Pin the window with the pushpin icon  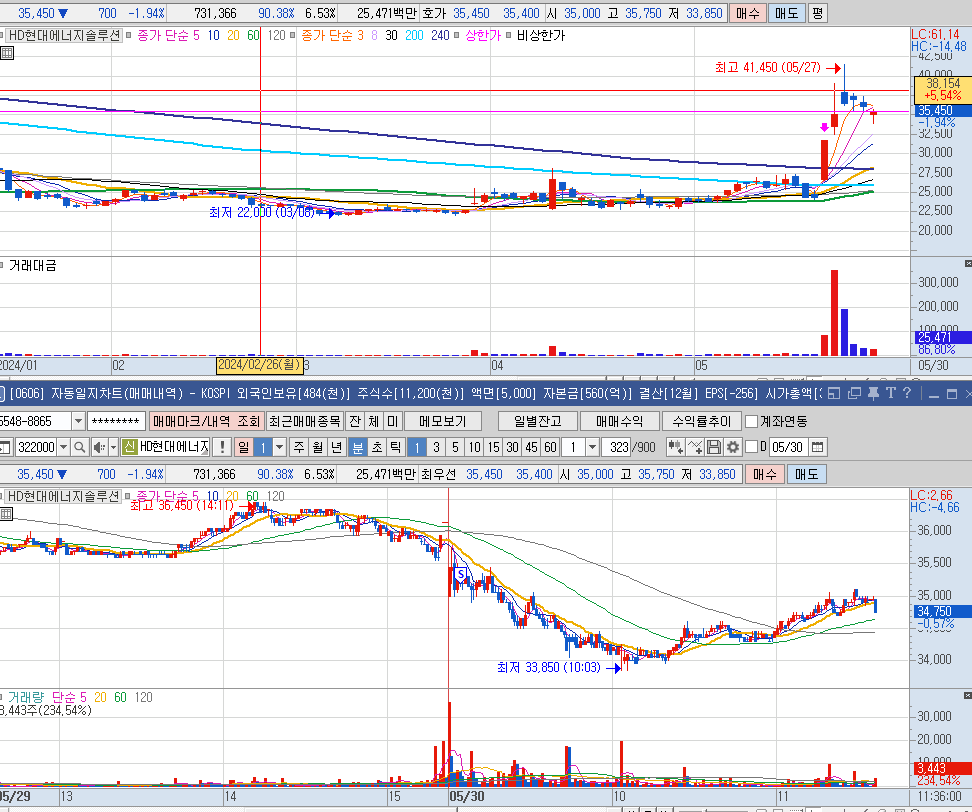click(873, 393)
